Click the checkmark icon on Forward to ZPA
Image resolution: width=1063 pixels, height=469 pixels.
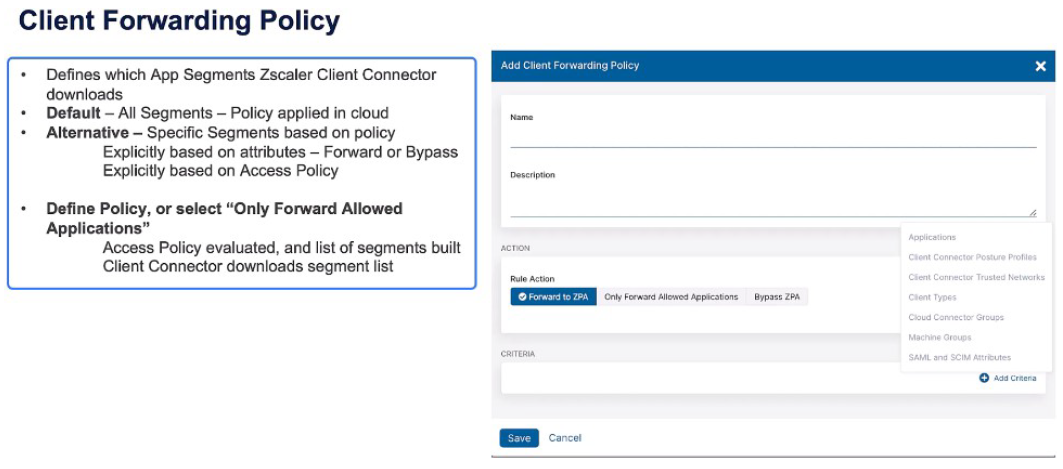522,297
